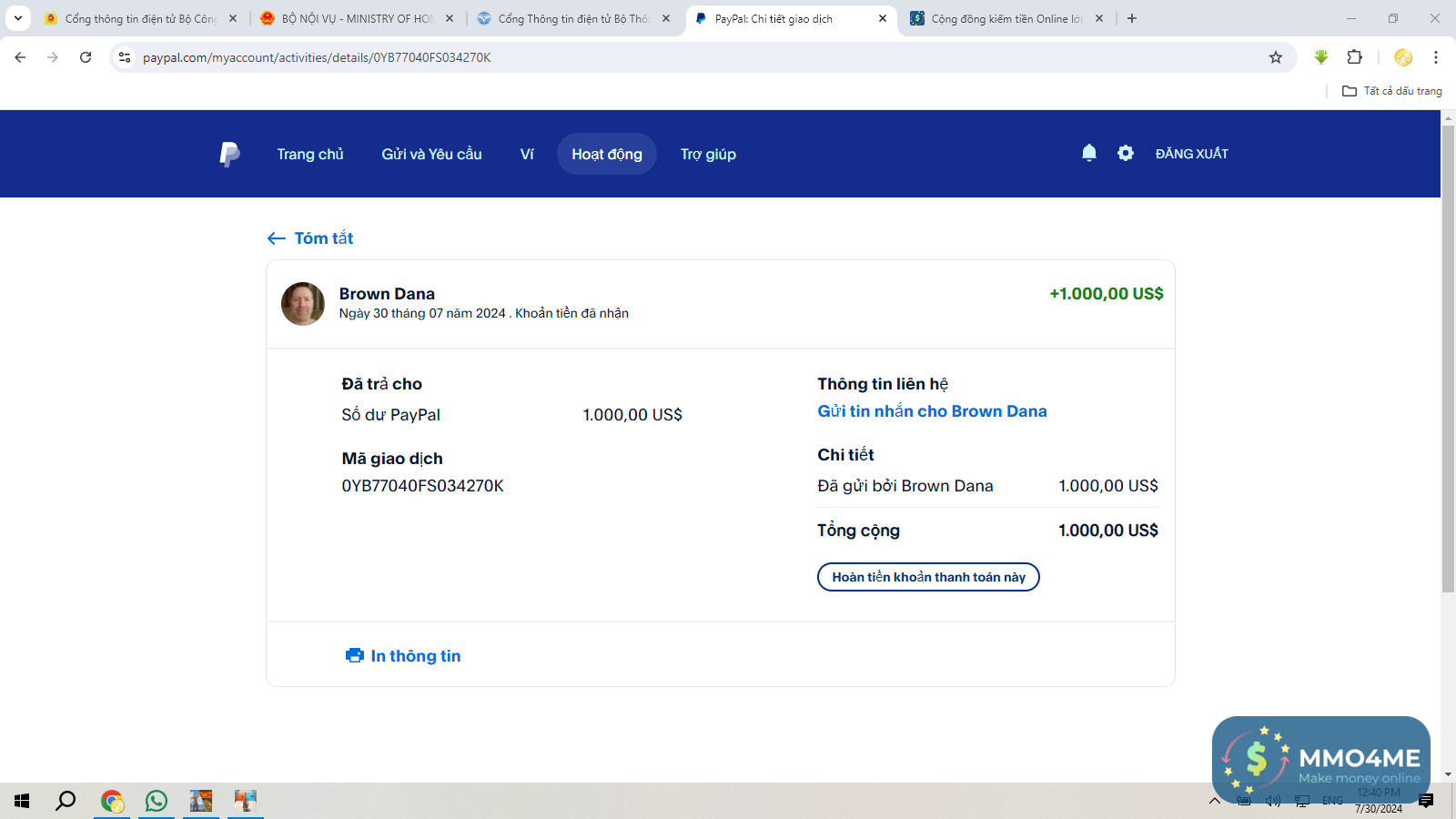Click Hoàn tiền khoản thanh toán này button
The height and width of the screenshot is (819, 1456).
[x=928, y=577]
